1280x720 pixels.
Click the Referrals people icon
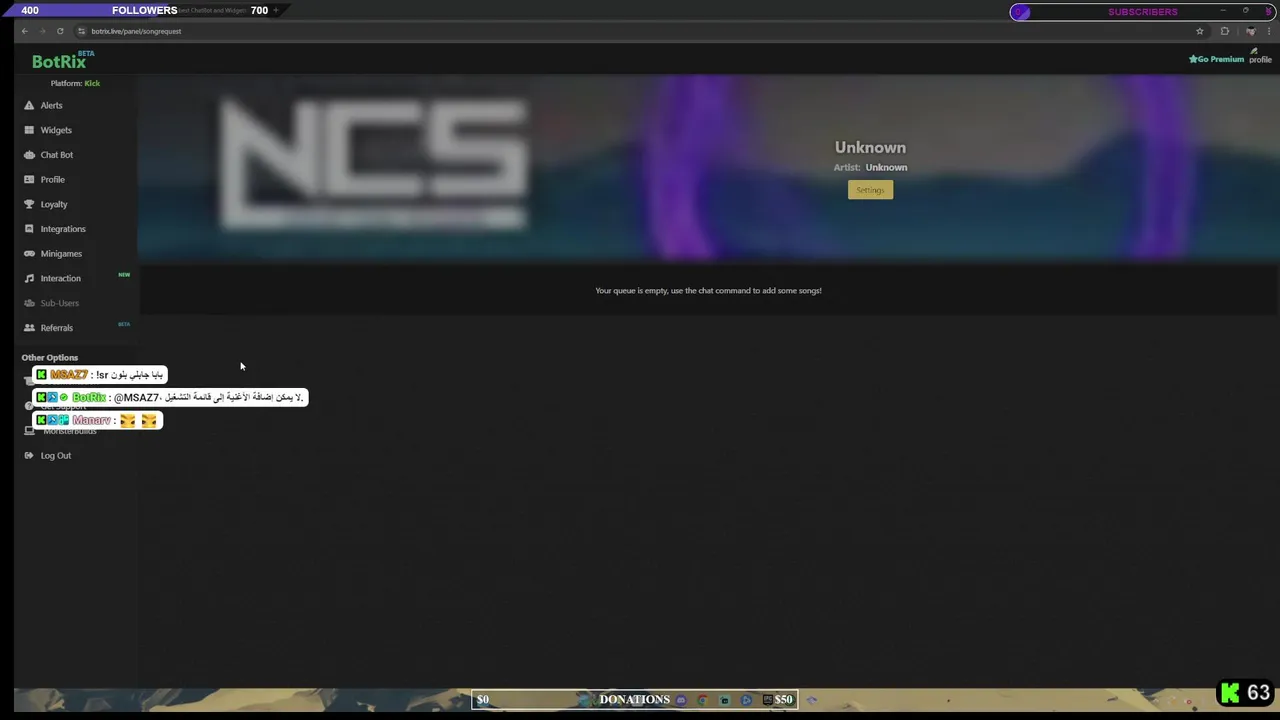pos(29,328)
